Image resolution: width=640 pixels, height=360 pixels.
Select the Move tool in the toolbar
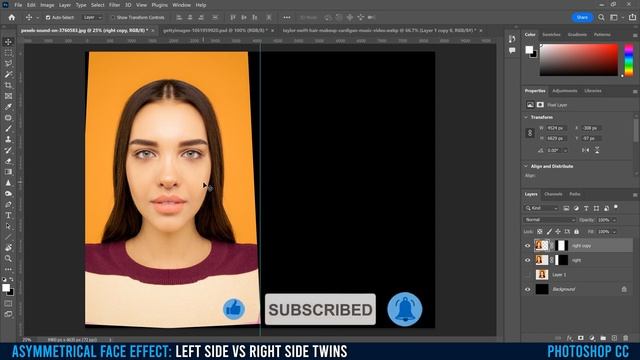8,42
